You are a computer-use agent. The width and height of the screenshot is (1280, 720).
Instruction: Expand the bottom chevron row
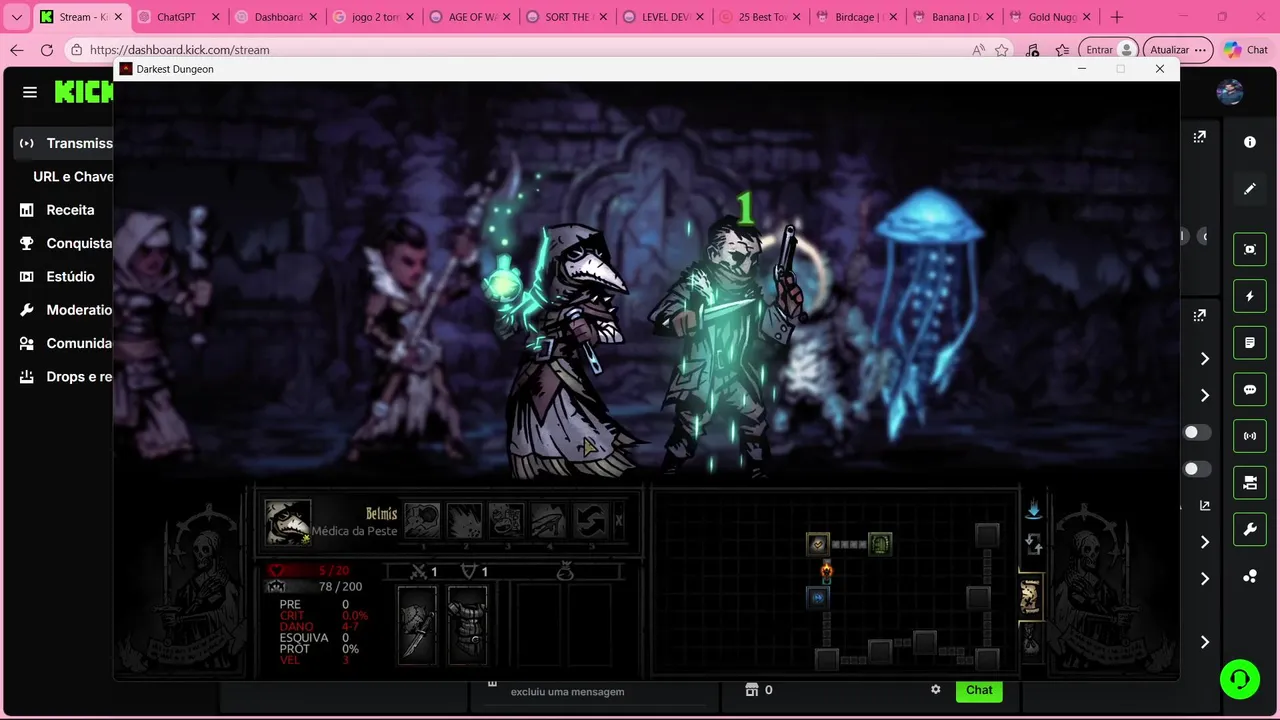click(x=1204, y=642)
